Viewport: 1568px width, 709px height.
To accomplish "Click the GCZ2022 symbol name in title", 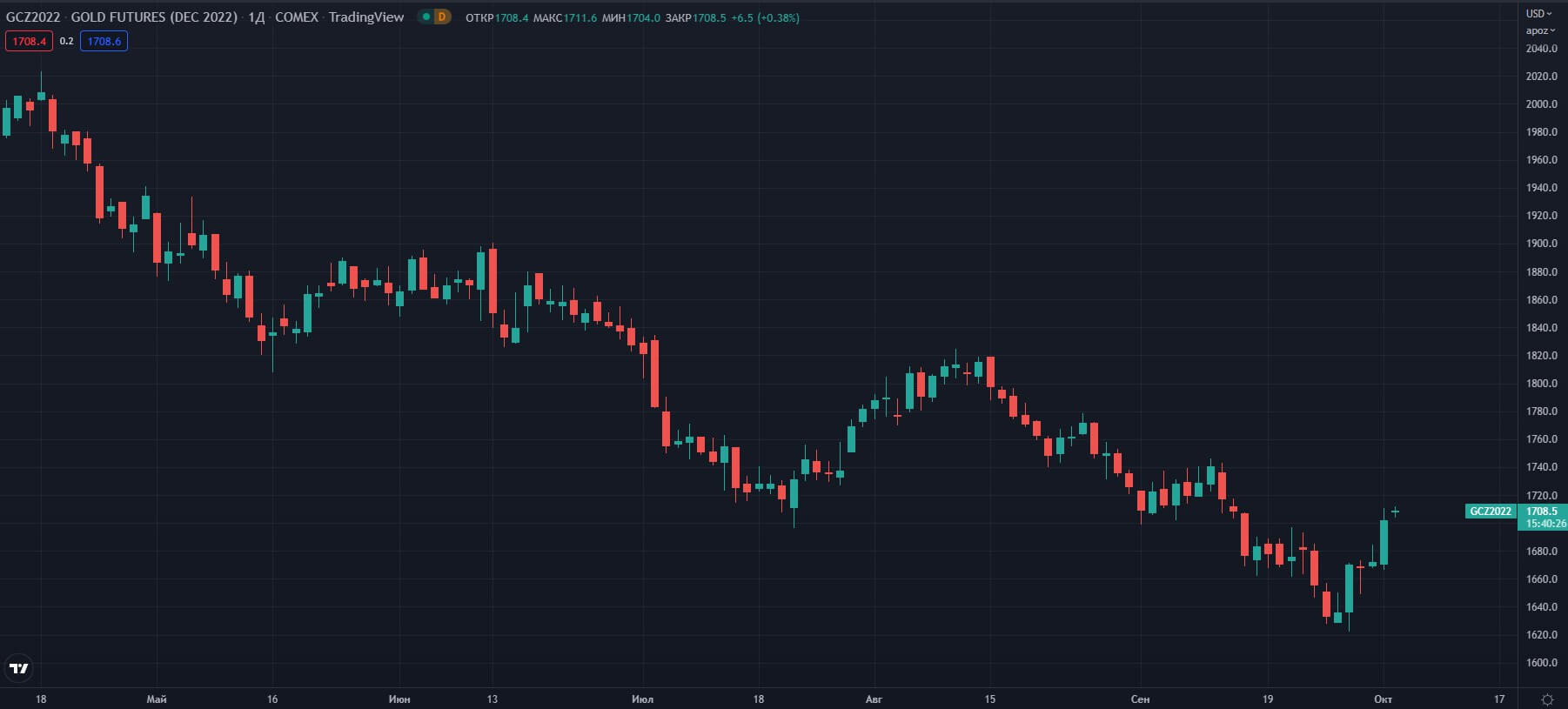I will 33,17.
